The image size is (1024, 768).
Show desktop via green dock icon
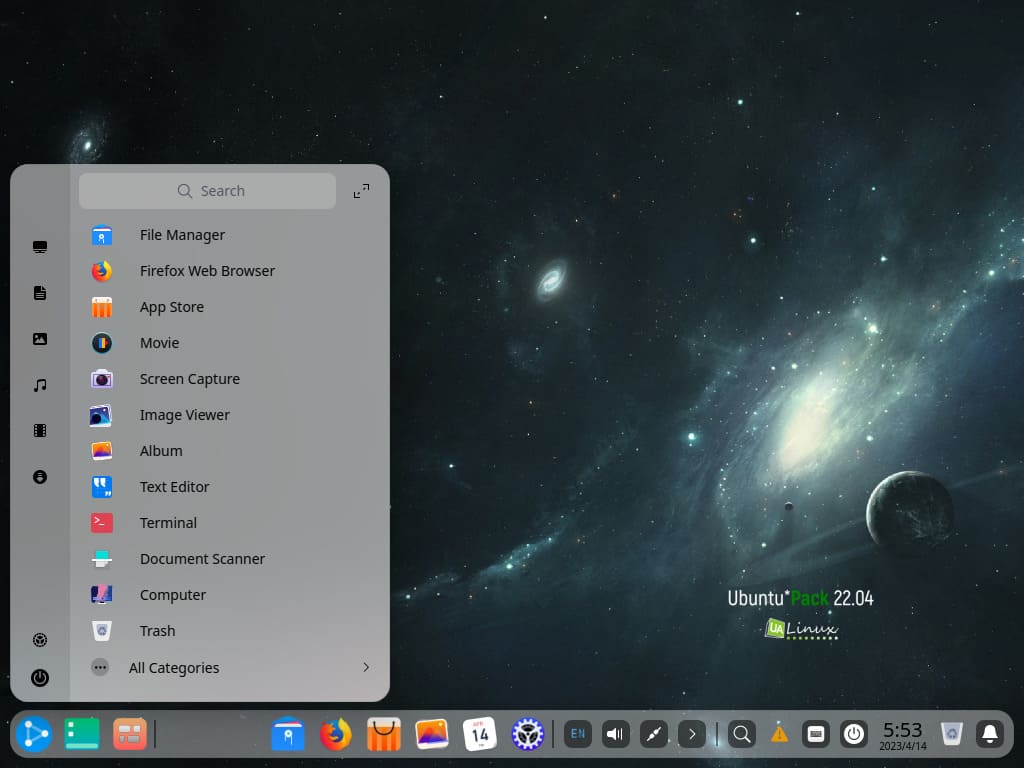click(82, 733)
